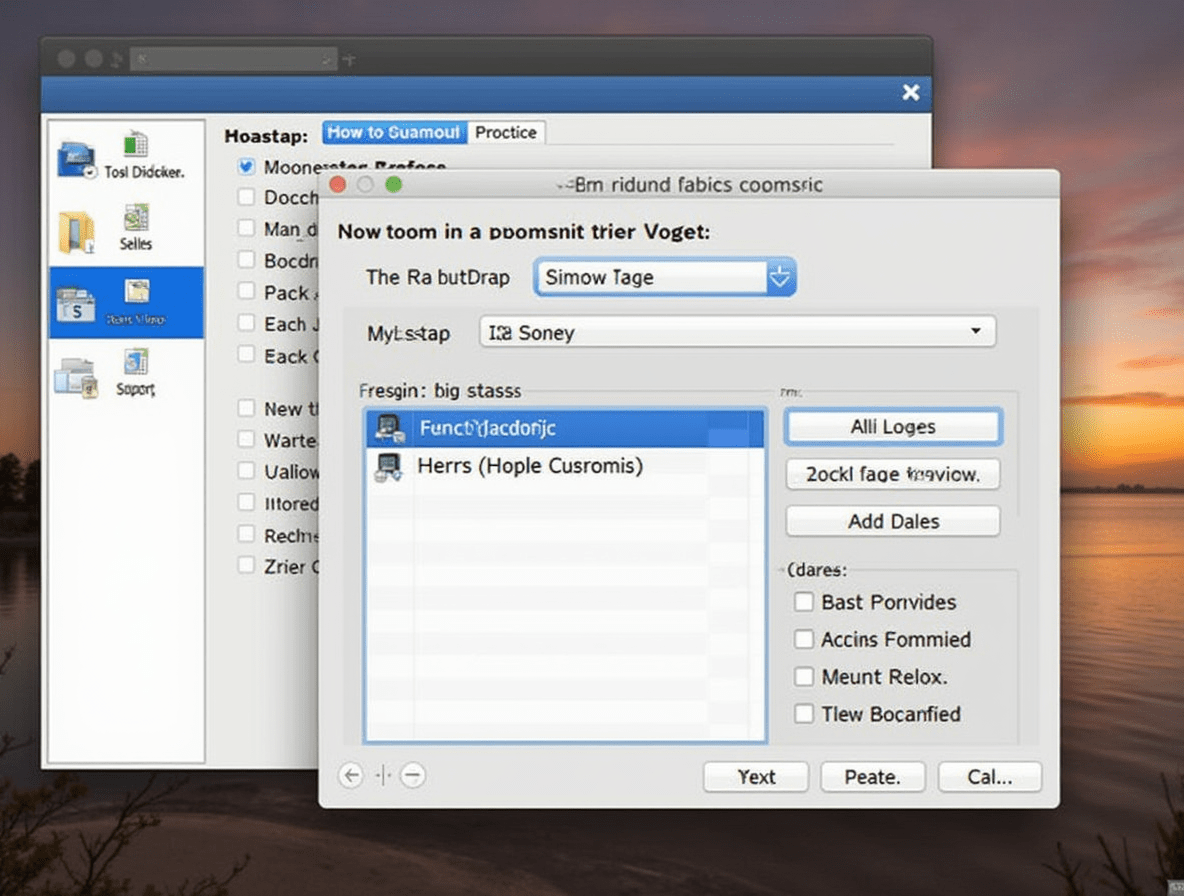The image size is (1184, 896).
Task: Expand the Simow Tage dropdown
Action: tap(780, 277)
